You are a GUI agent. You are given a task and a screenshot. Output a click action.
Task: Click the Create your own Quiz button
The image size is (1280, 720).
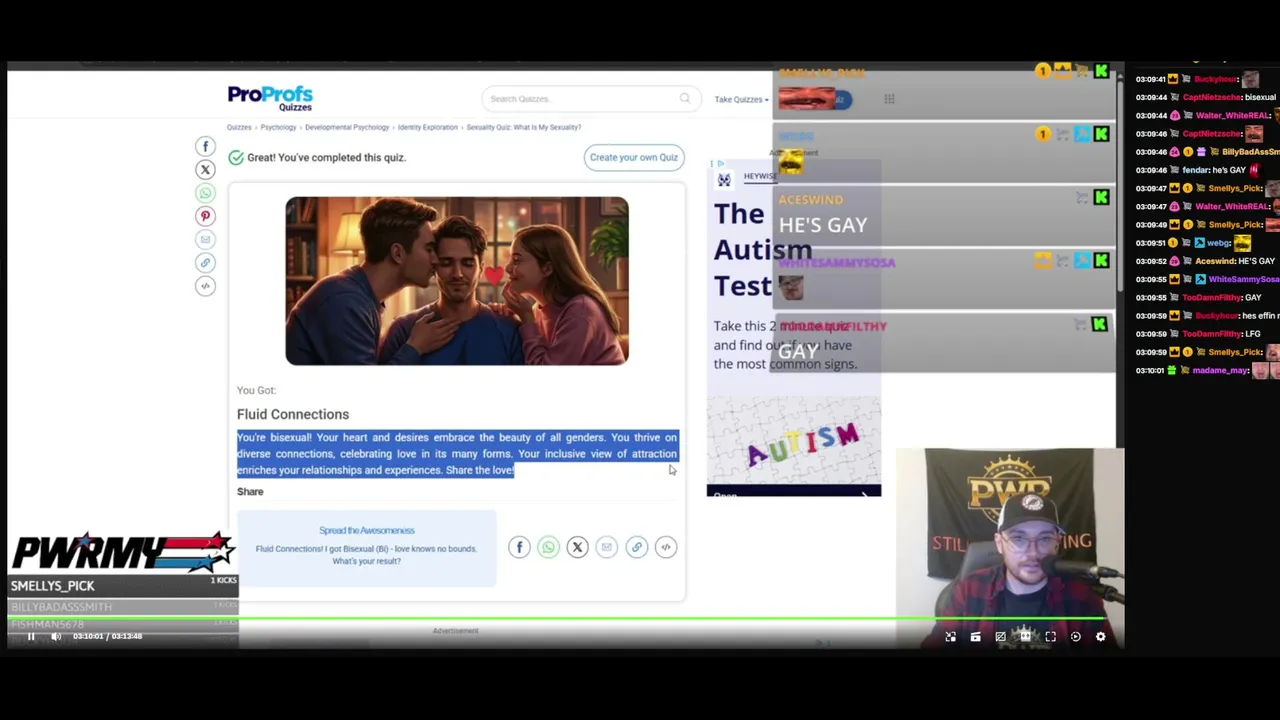634,157
